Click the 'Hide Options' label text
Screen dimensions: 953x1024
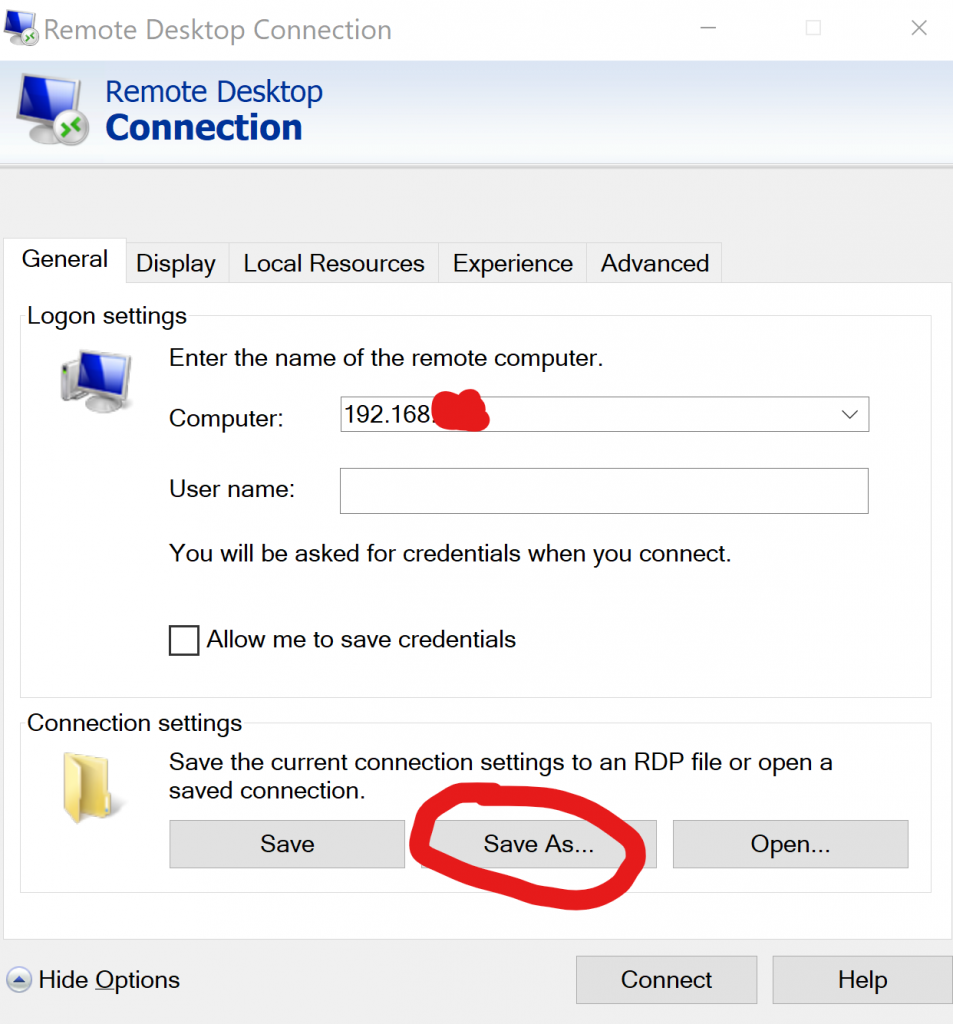[109, 980]
